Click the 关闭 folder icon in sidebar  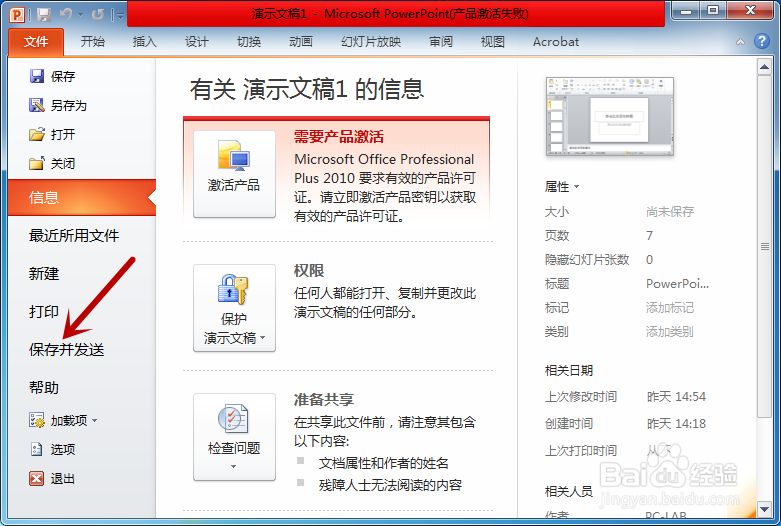[37, 163]
